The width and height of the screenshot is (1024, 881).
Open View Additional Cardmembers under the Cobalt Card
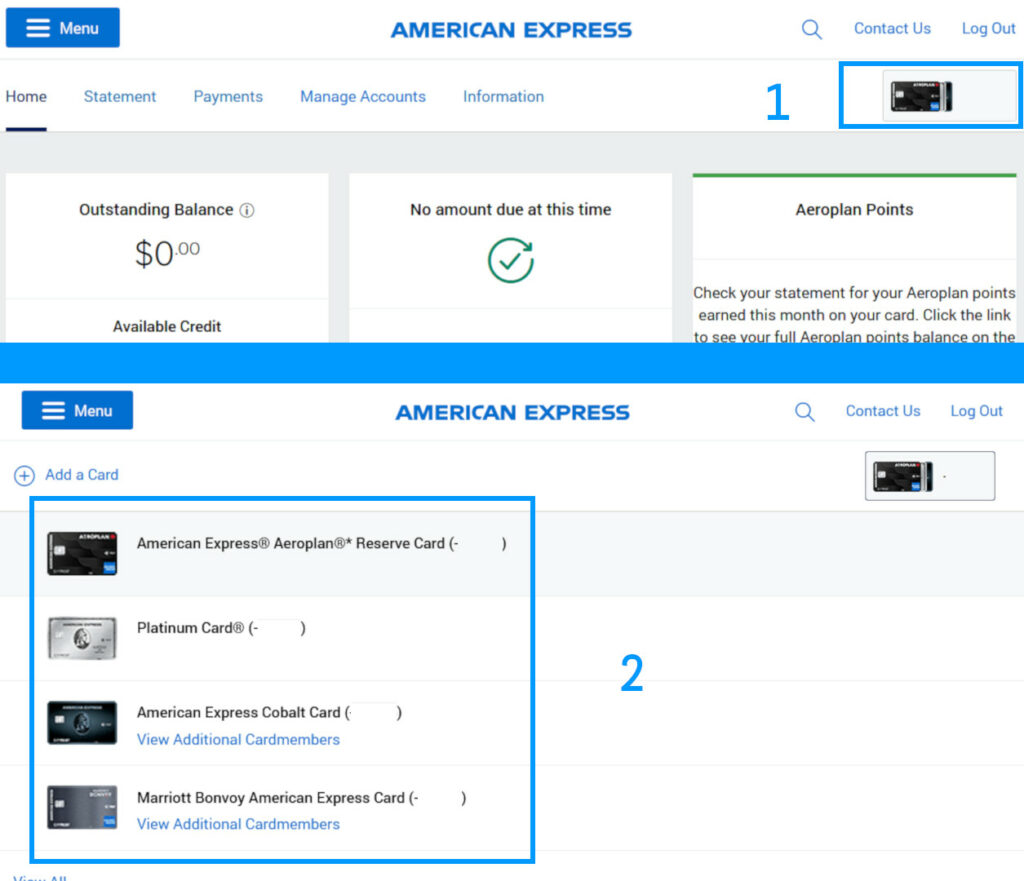[237, 739]
